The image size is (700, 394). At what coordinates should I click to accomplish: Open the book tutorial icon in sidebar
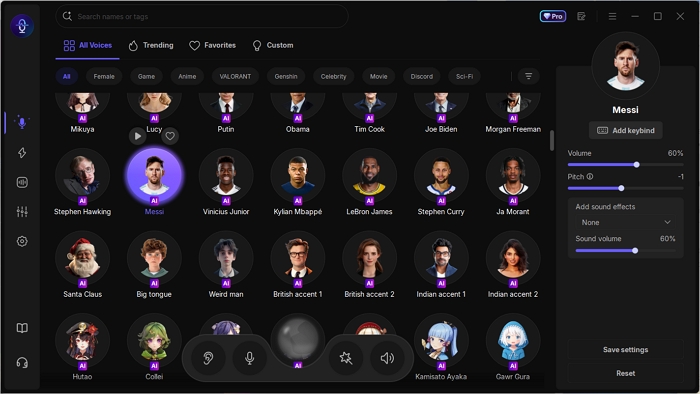tap(22, 328)
